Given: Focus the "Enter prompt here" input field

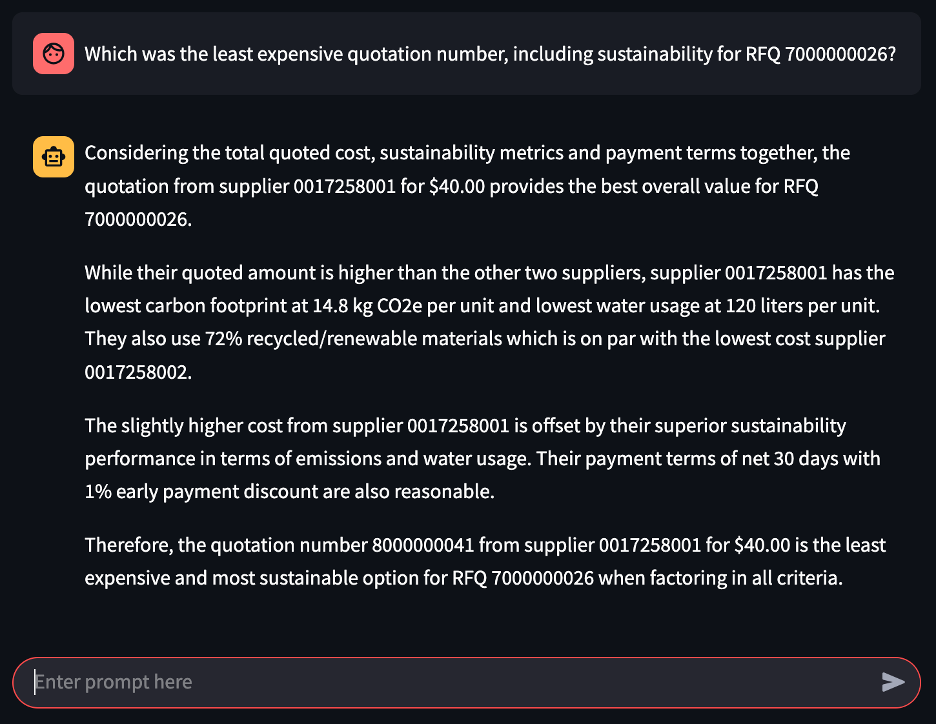Looking at the screenshot, I should (x=454, y=682).
